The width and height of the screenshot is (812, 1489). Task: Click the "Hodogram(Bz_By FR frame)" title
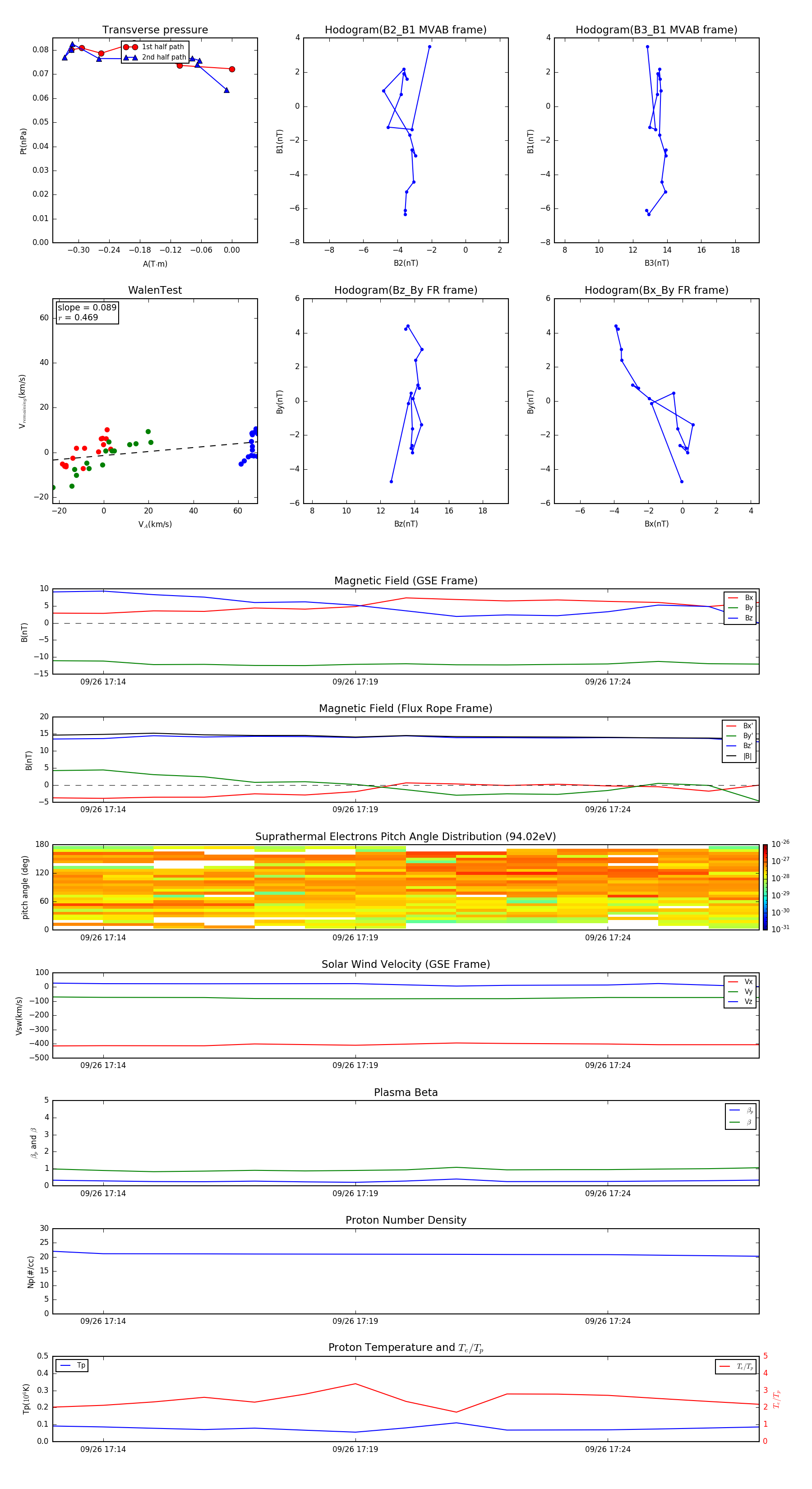click(x=406, y=290)
